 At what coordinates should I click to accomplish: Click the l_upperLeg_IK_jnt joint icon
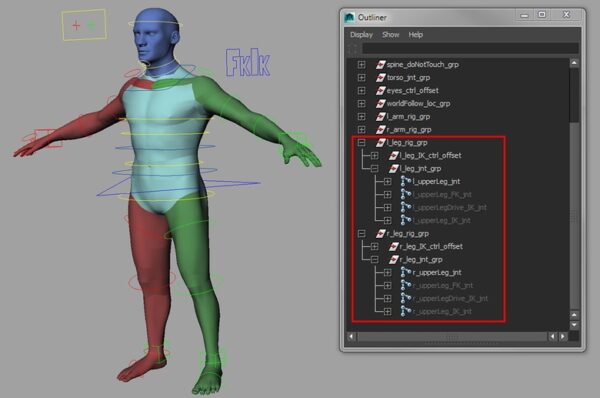coord(406,220)
